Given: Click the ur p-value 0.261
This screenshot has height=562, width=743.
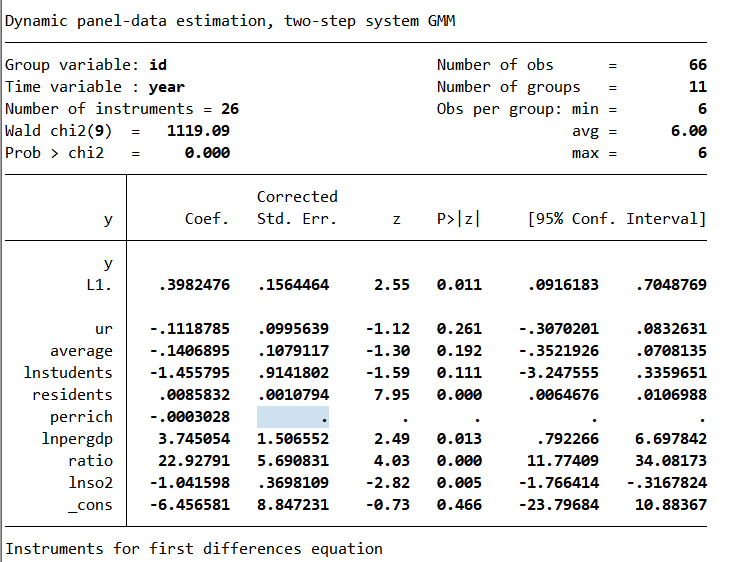Looking at the screenshot, I should [x=459, y=329].
